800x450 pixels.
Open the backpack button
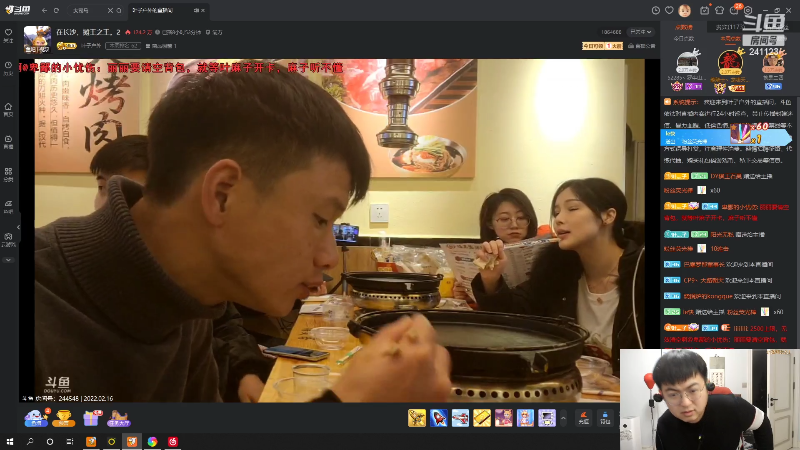click(605, 418)
